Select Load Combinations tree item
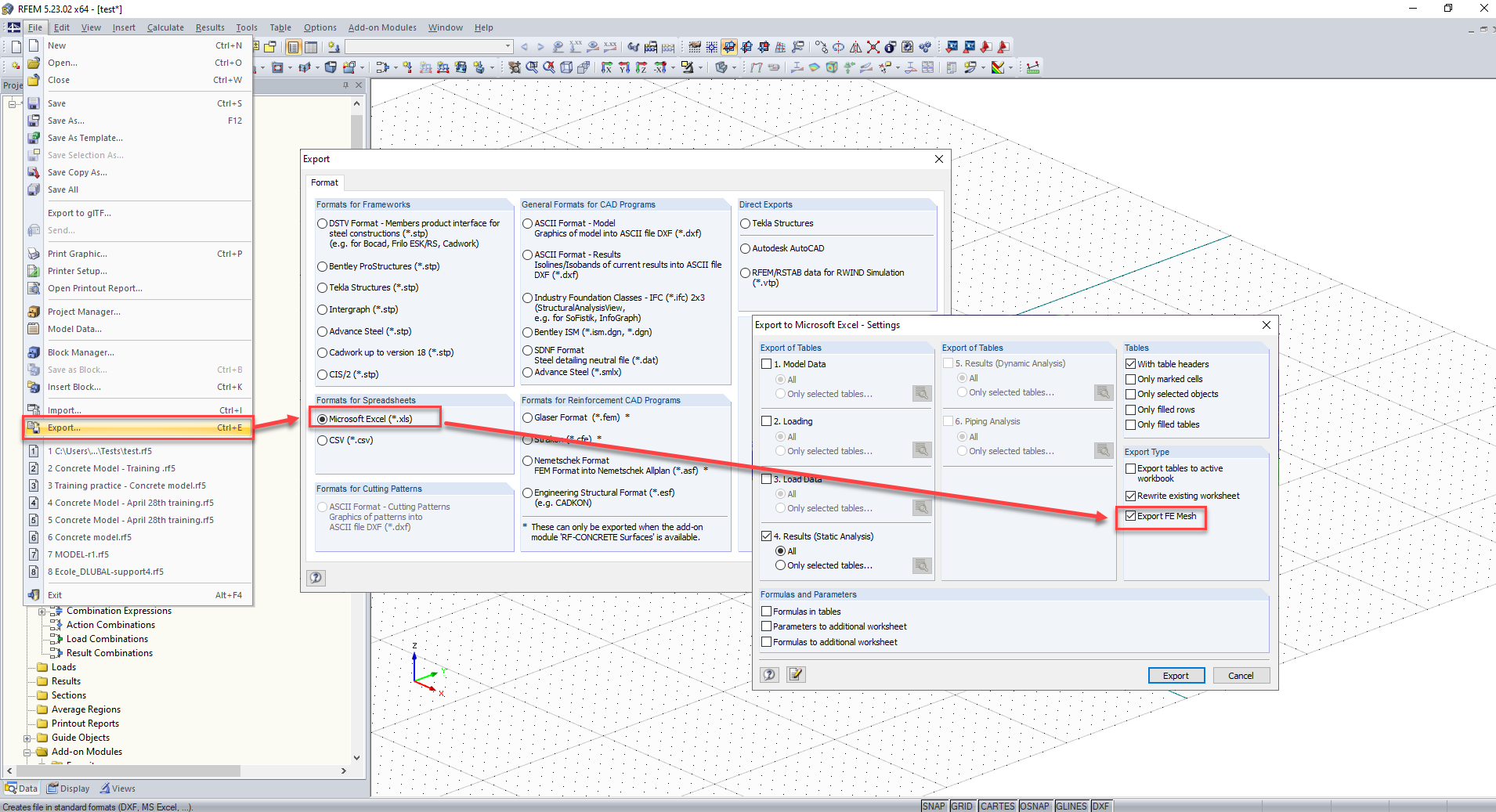The width and height of the screenshot is (1496, 812). pyautogui.click(x=107, y=639)
